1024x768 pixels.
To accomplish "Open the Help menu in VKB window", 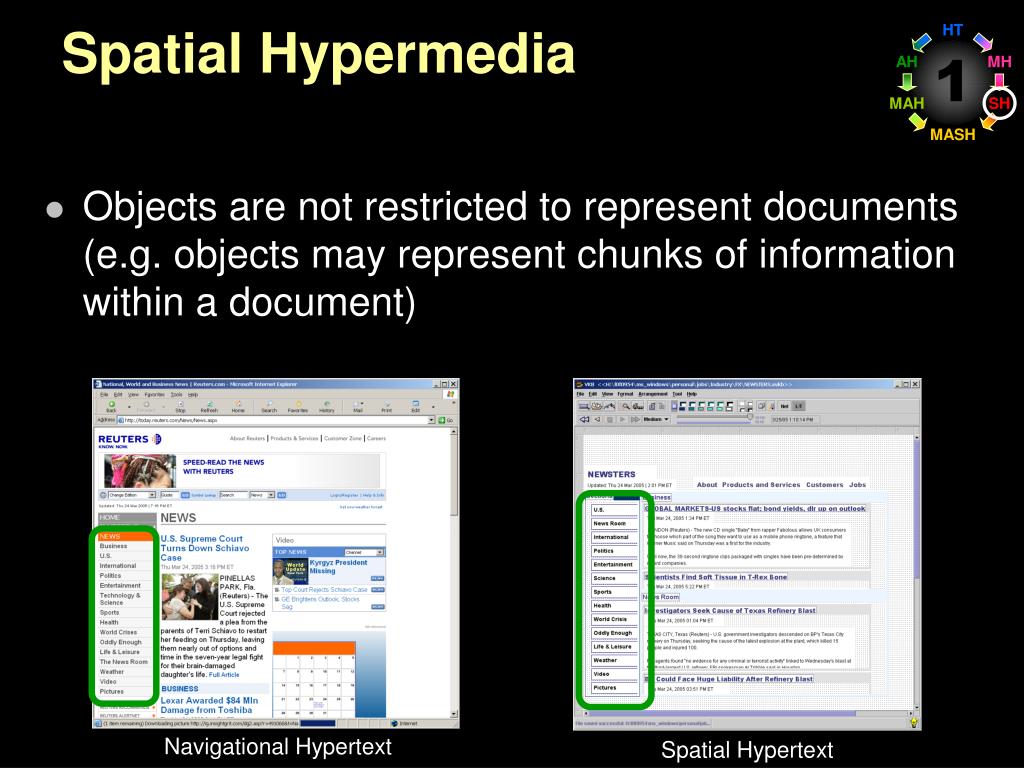I will [x=692, y=394].
